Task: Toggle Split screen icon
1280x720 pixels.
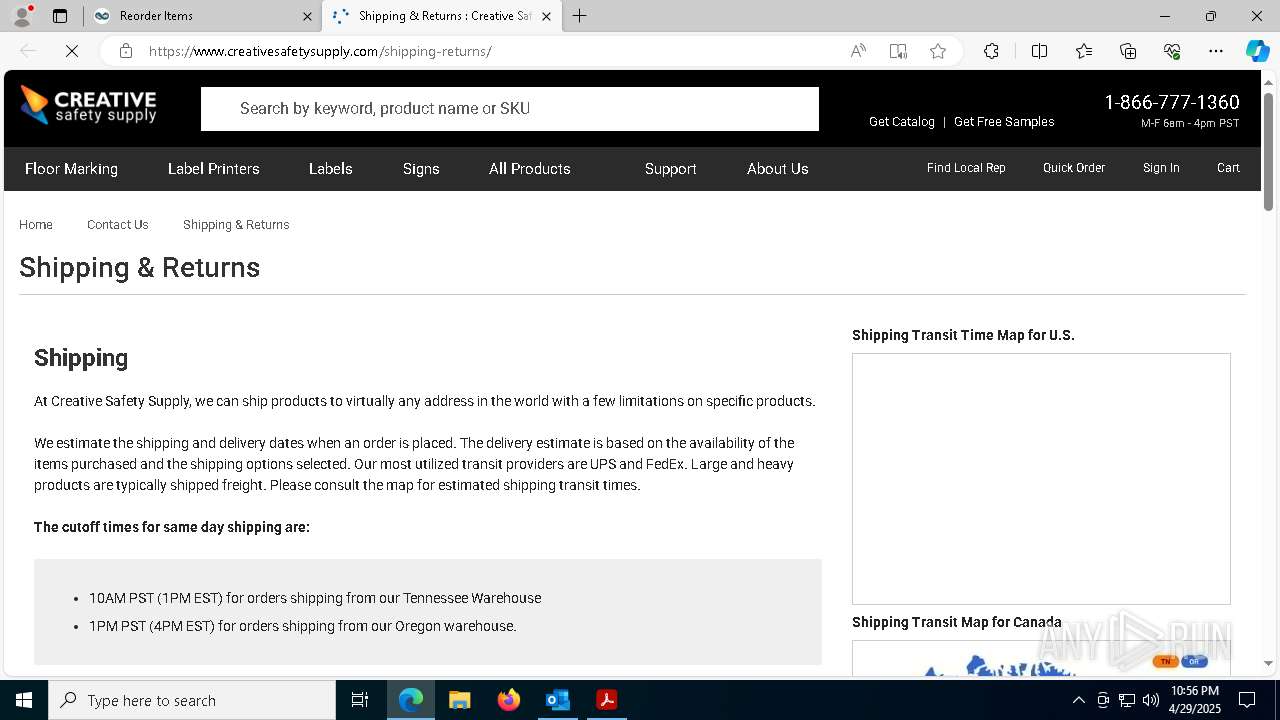Action: point(1039,51)
